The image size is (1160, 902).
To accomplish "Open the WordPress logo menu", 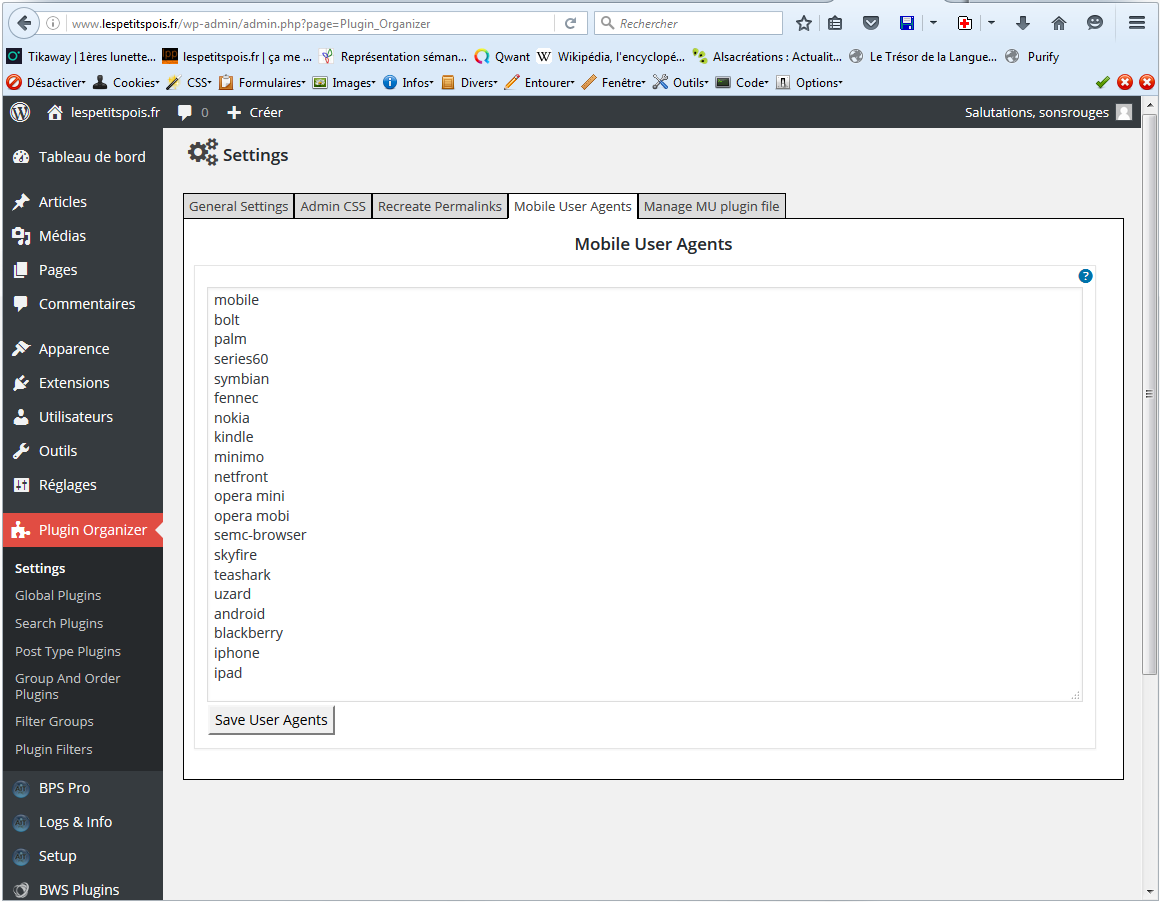I will [20, 112].
